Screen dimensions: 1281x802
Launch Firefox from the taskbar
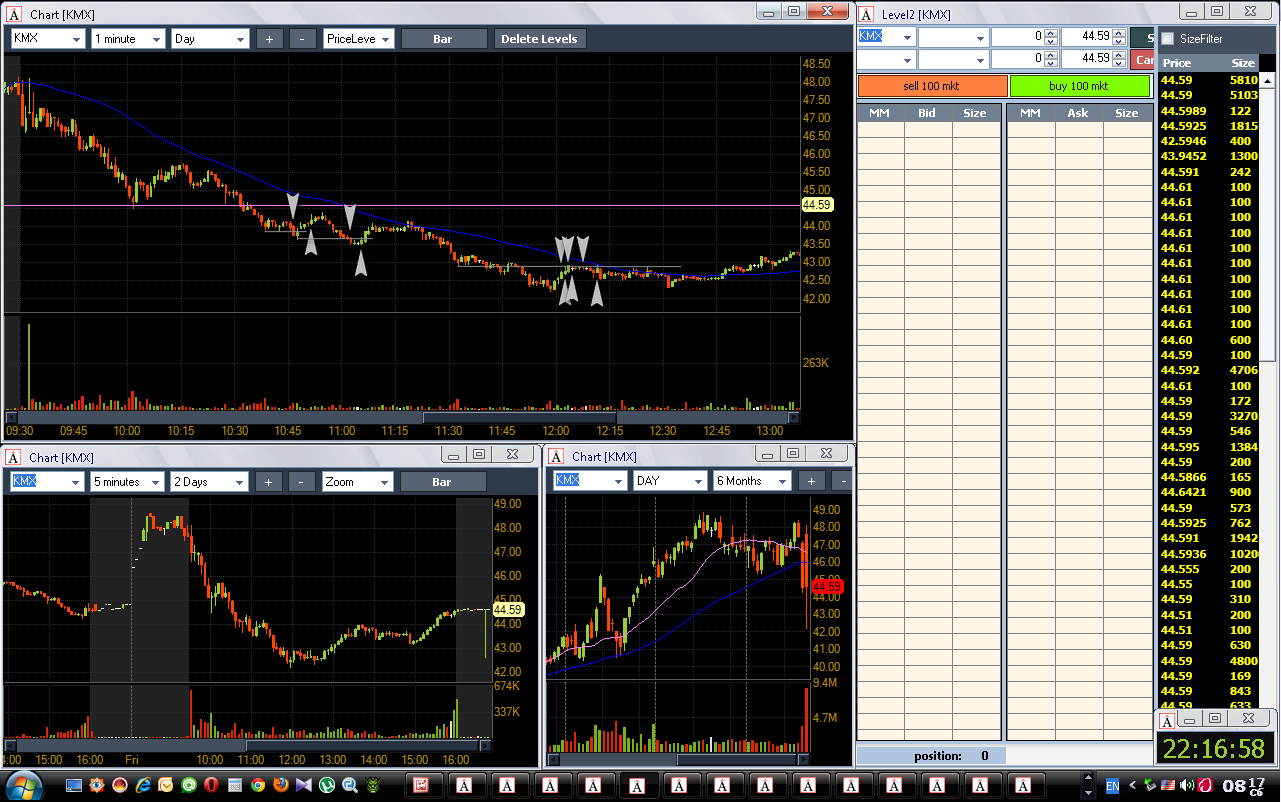pos(280,786)
